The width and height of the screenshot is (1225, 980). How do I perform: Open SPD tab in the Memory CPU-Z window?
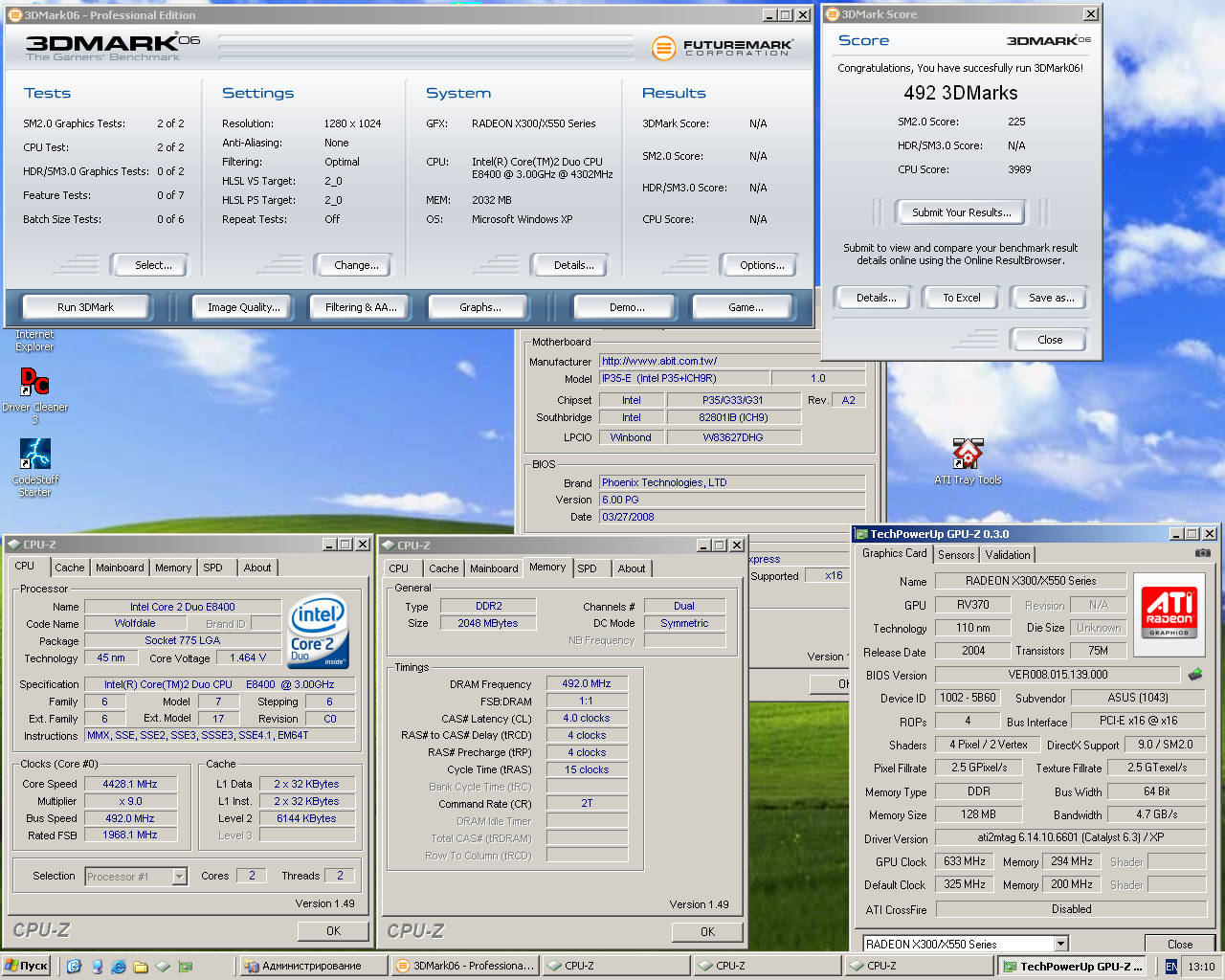[587, 568]
